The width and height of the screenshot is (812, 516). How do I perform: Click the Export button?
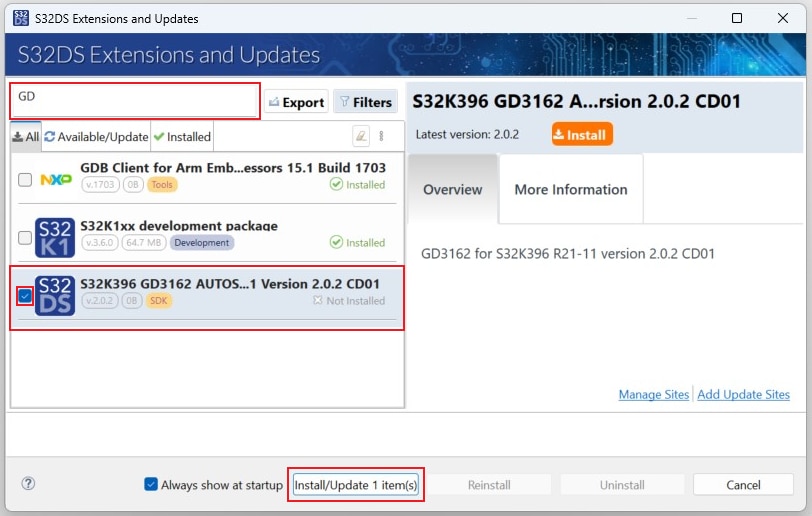[296, 102]
